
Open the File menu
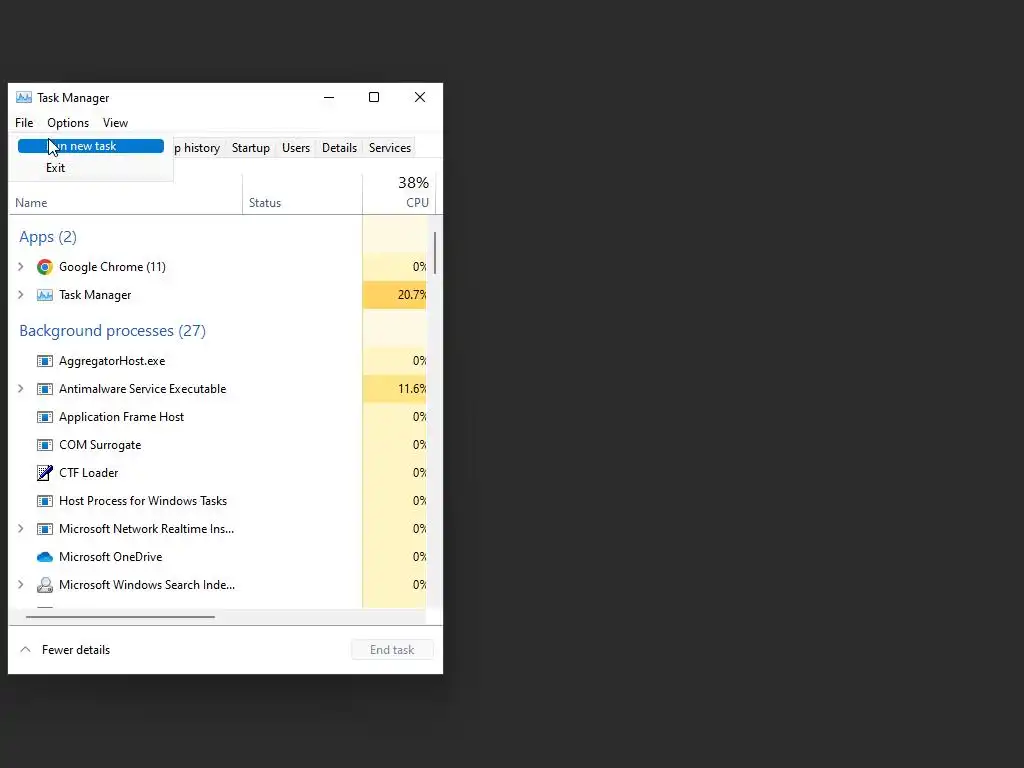24,123
